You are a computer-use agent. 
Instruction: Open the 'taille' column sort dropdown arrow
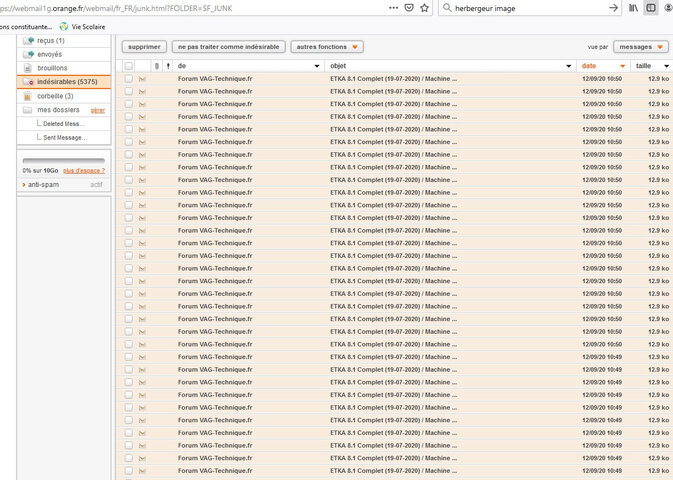667,66
